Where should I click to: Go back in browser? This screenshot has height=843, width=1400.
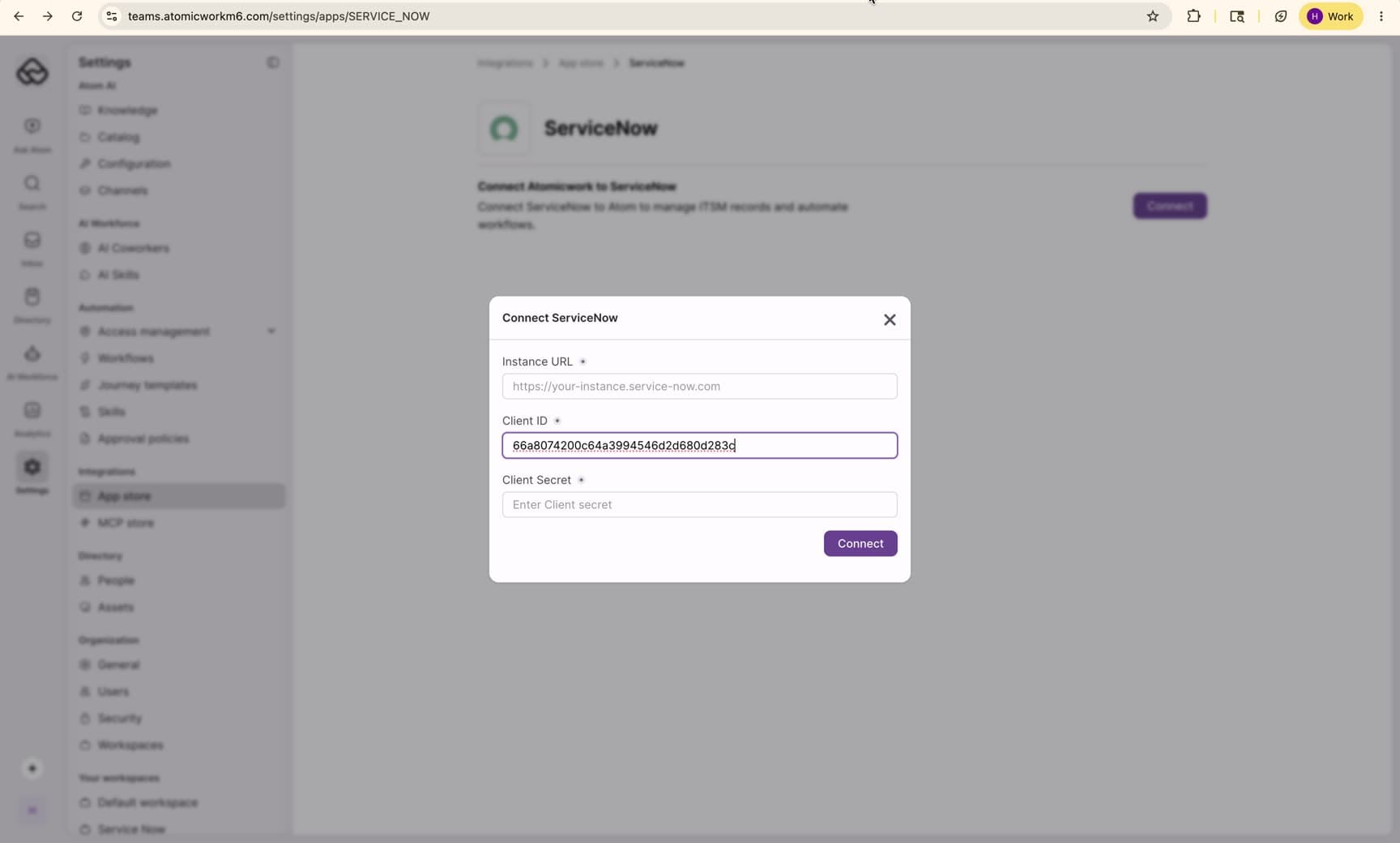coord(19,16)
